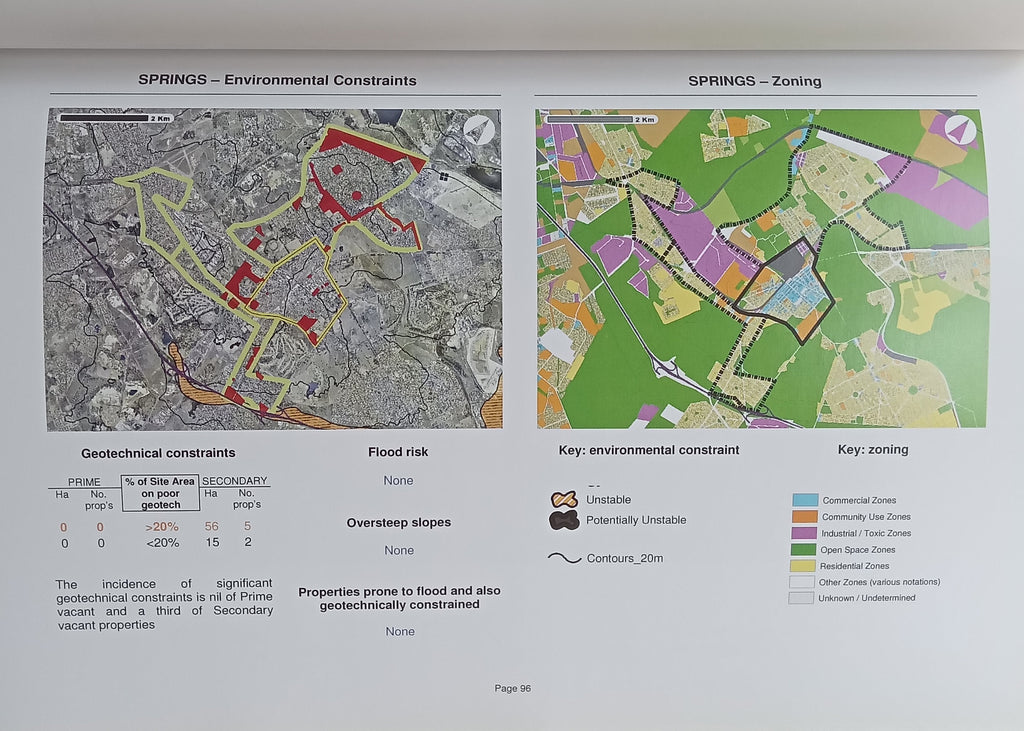Select the Open Space Zones green swatch

pyautogui.click(x=804, y=549)
